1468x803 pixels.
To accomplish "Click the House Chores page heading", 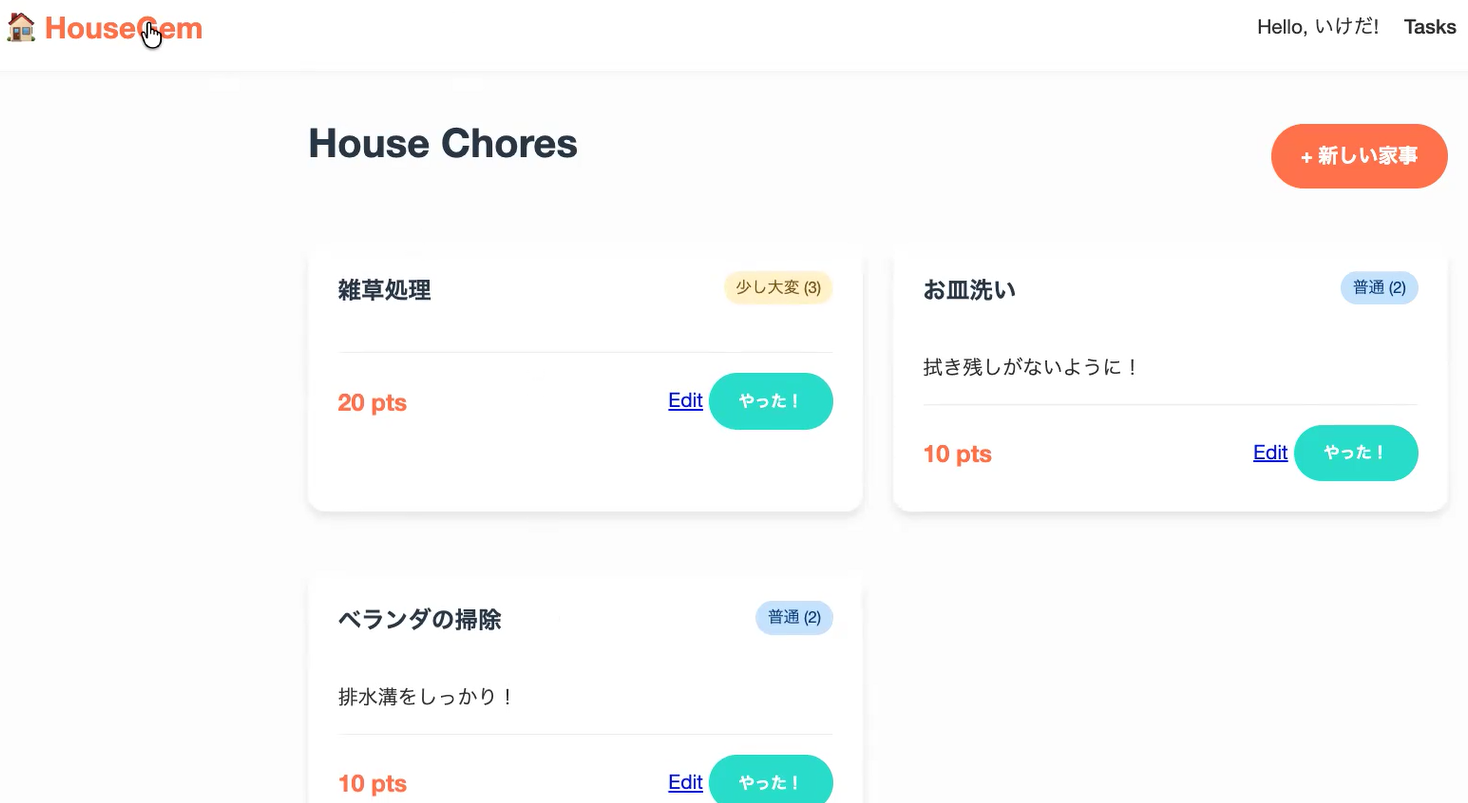I will click(443, 144).
